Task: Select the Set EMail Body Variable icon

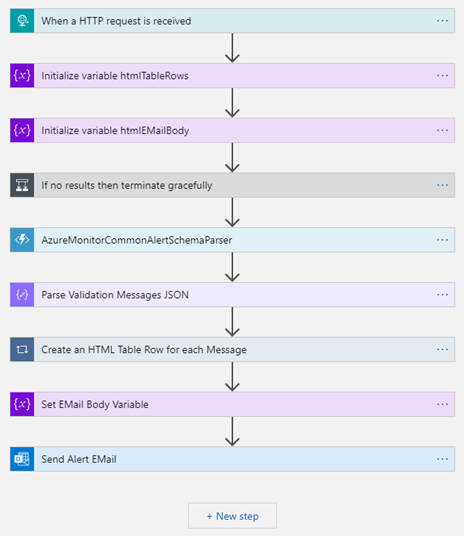Action: coord(22,404)
